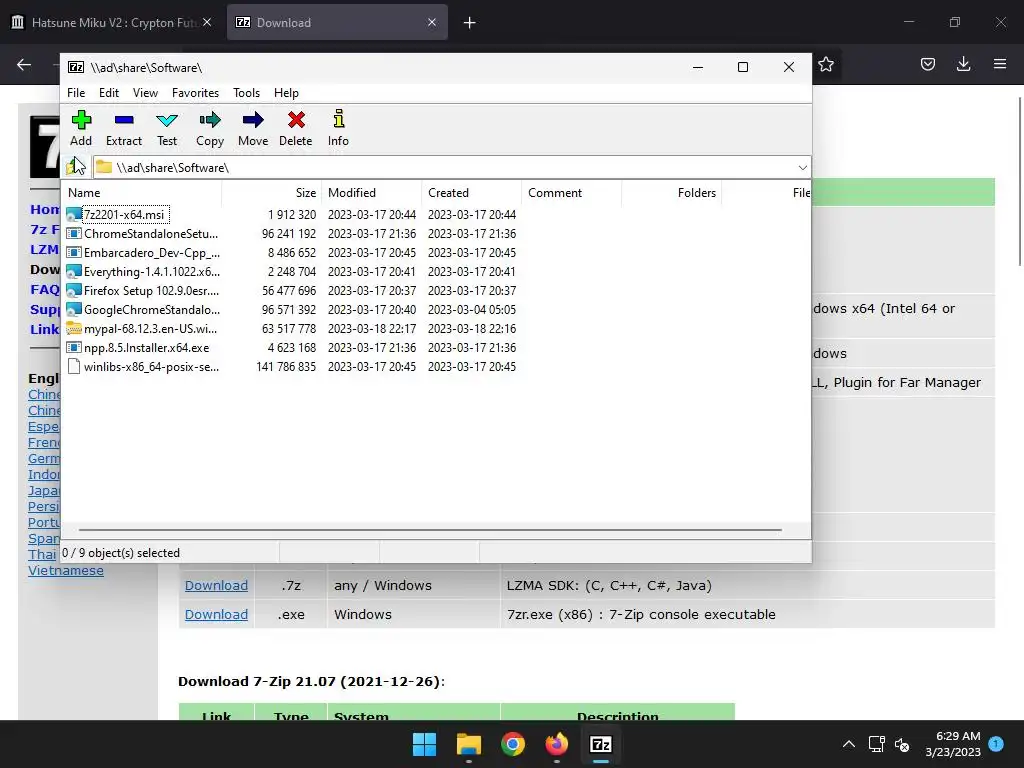The width and height of the screenshot is (1024, 768).
Task: Click the 7-Zip title bar app icon
Action: (x=76, y=67)
